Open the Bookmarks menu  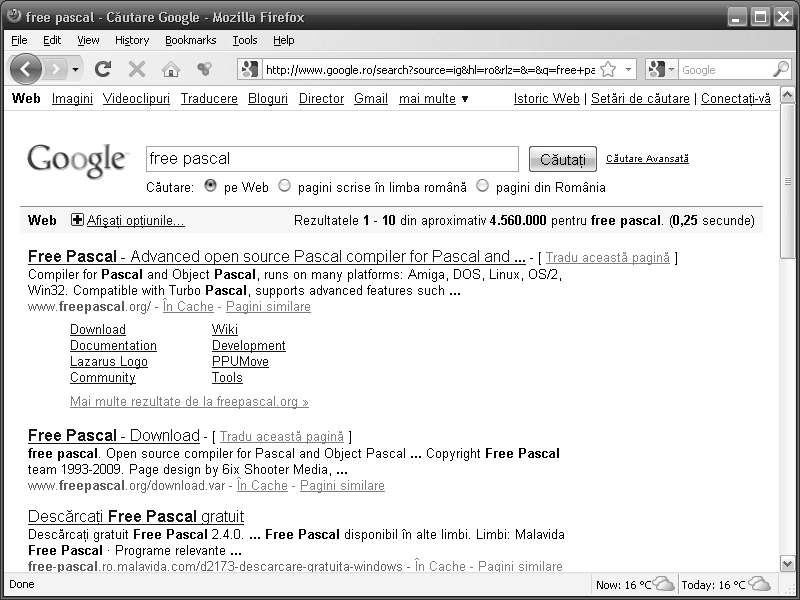pyautogui.click(x=190, y=40)
